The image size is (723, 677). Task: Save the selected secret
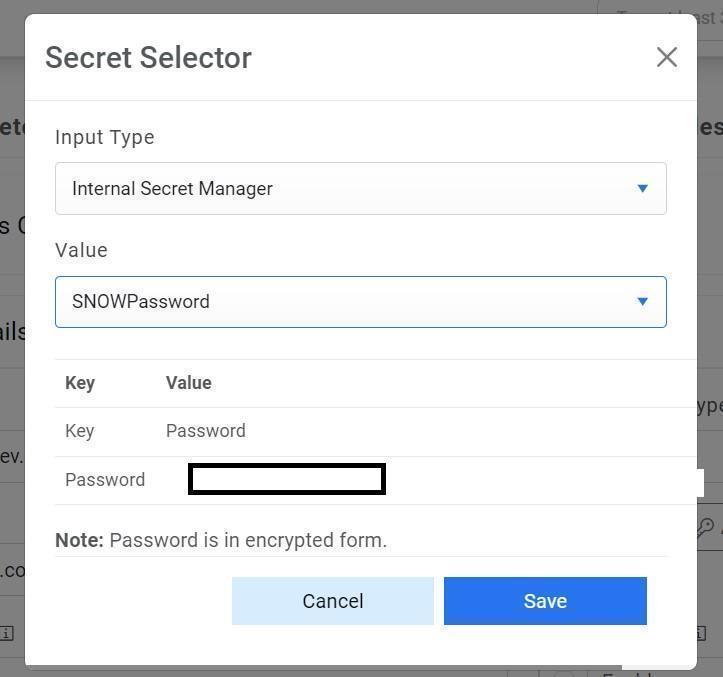click(545, 601)
